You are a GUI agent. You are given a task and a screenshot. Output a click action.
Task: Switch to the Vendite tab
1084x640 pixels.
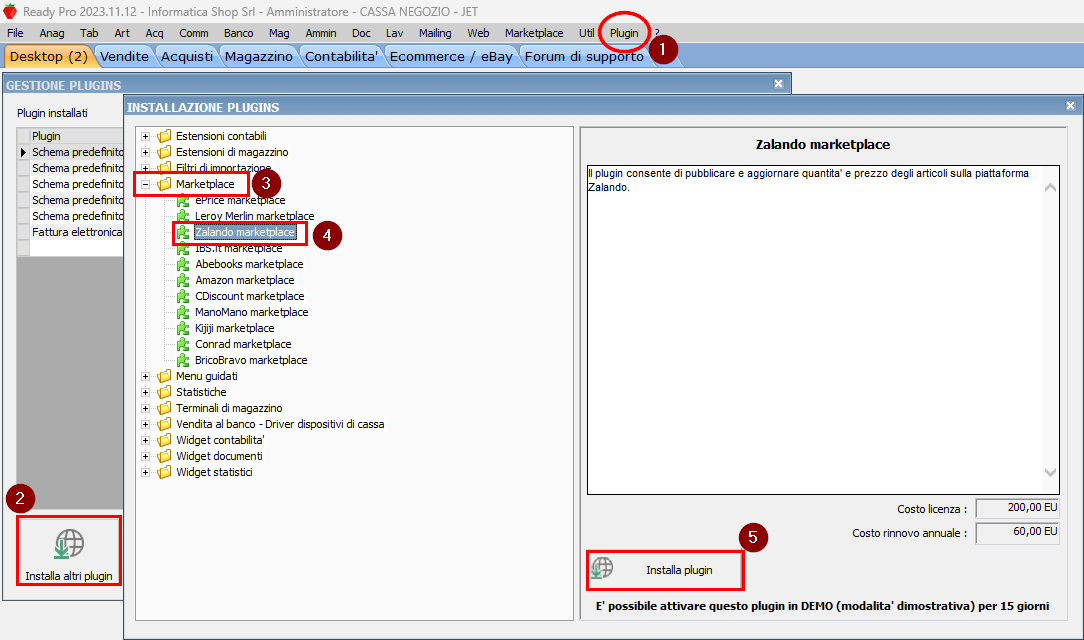124,57
